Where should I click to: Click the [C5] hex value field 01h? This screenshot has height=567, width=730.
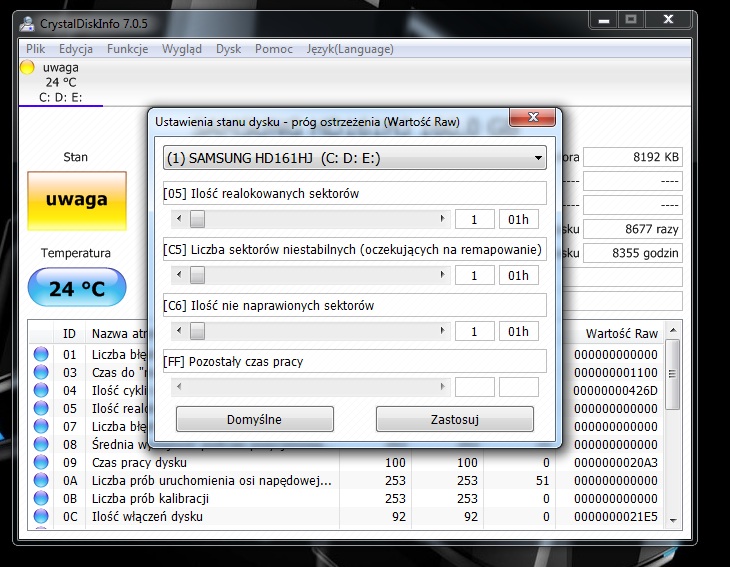click(519, 275)
